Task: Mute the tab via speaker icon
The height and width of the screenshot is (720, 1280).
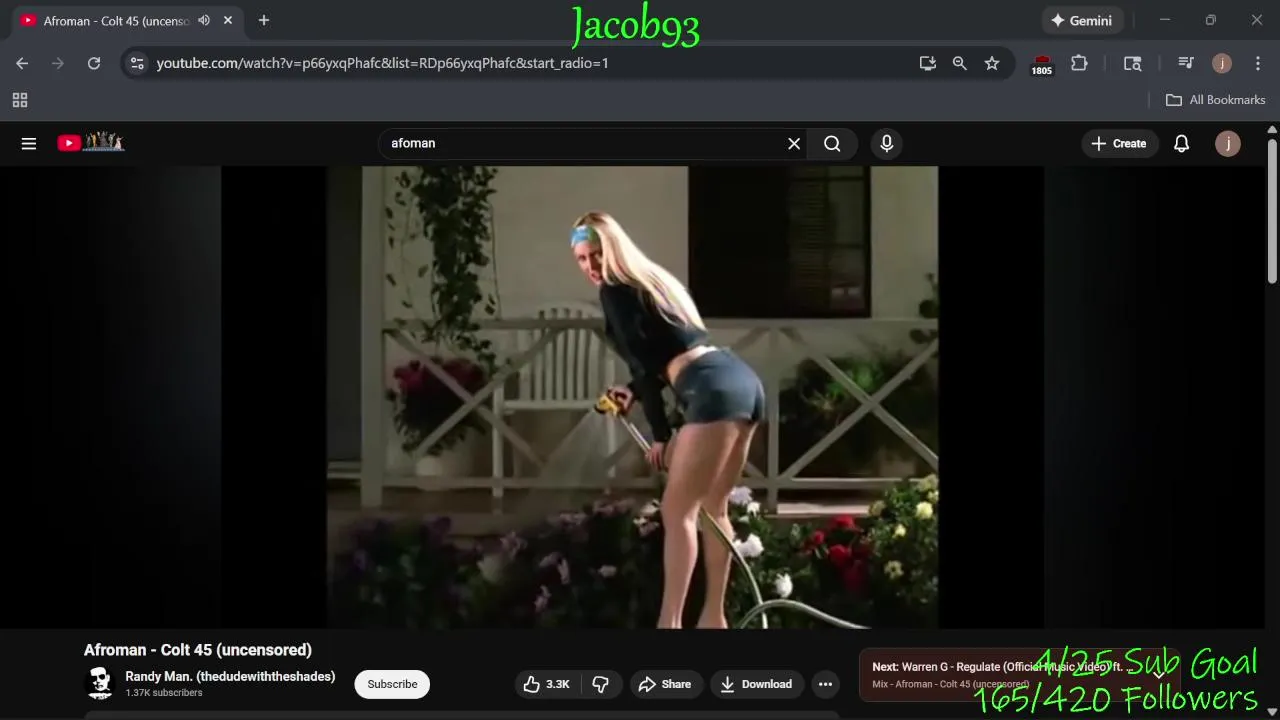Action: point(204,20)
